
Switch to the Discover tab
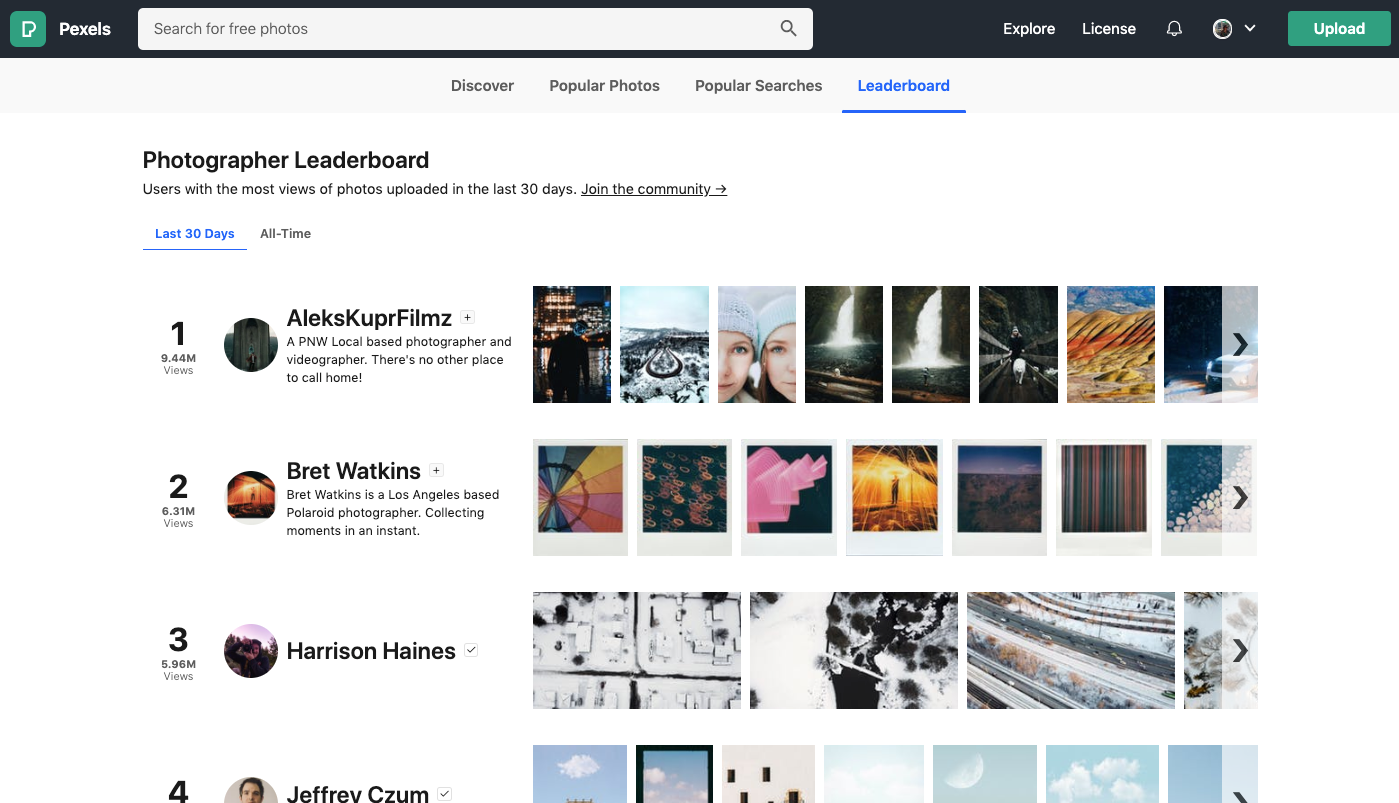(x=482, y=86)
